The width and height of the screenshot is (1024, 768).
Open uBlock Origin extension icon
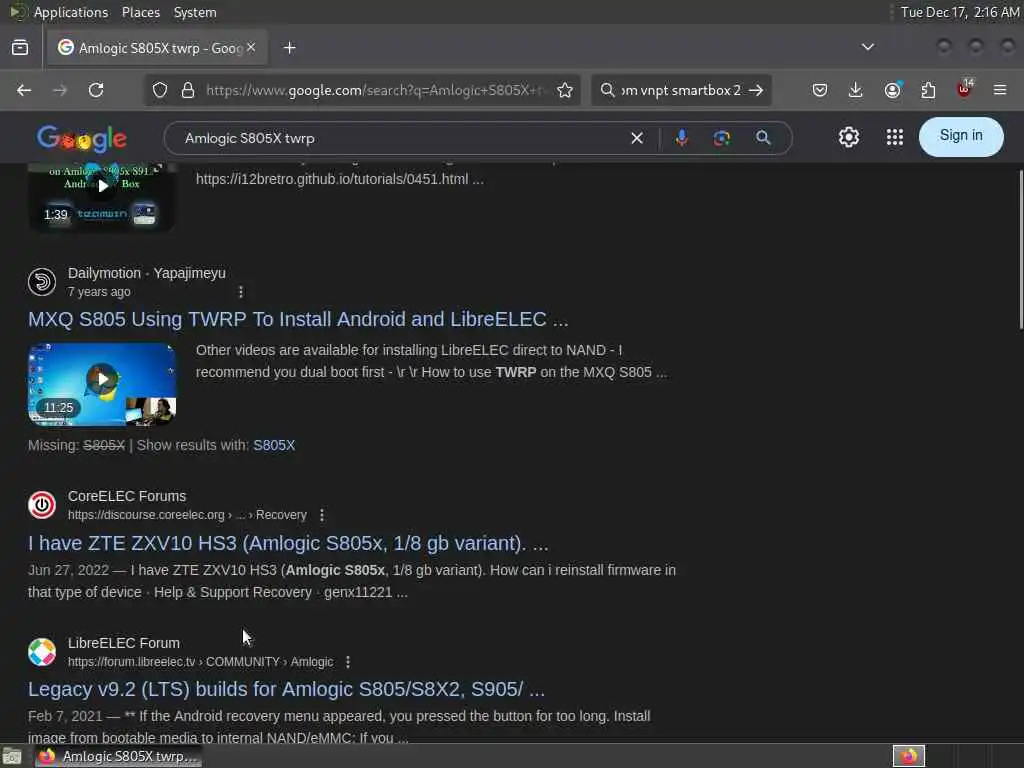pos(965,89)
